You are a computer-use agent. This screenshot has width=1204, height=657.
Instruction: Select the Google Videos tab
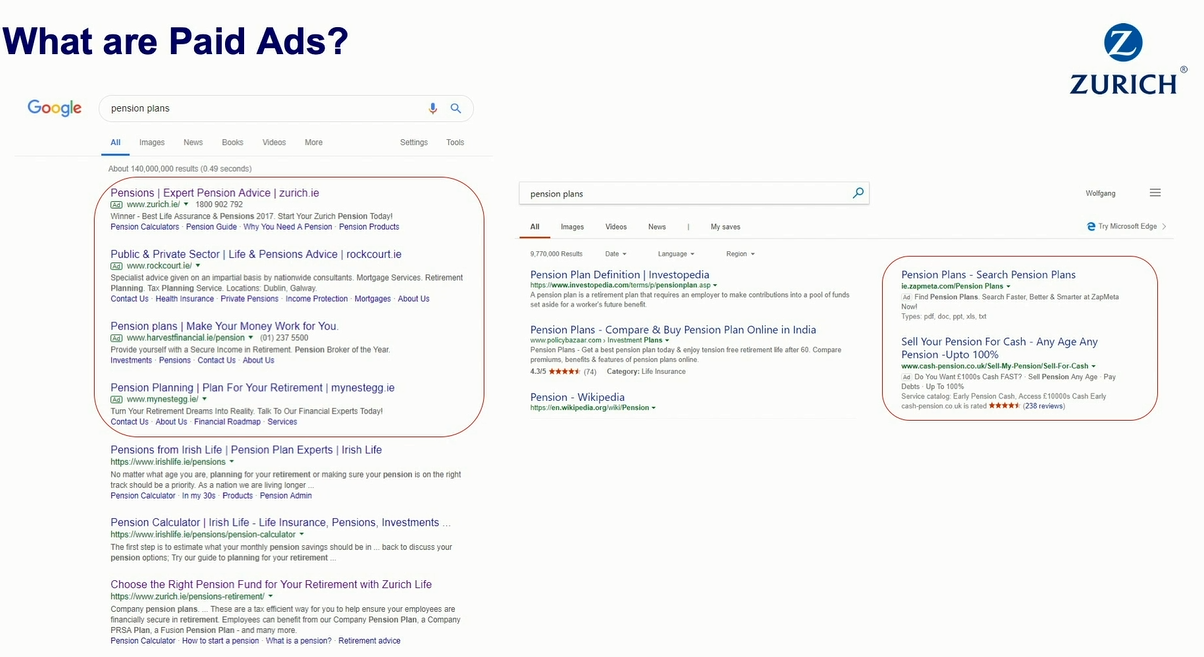[274, 143]
